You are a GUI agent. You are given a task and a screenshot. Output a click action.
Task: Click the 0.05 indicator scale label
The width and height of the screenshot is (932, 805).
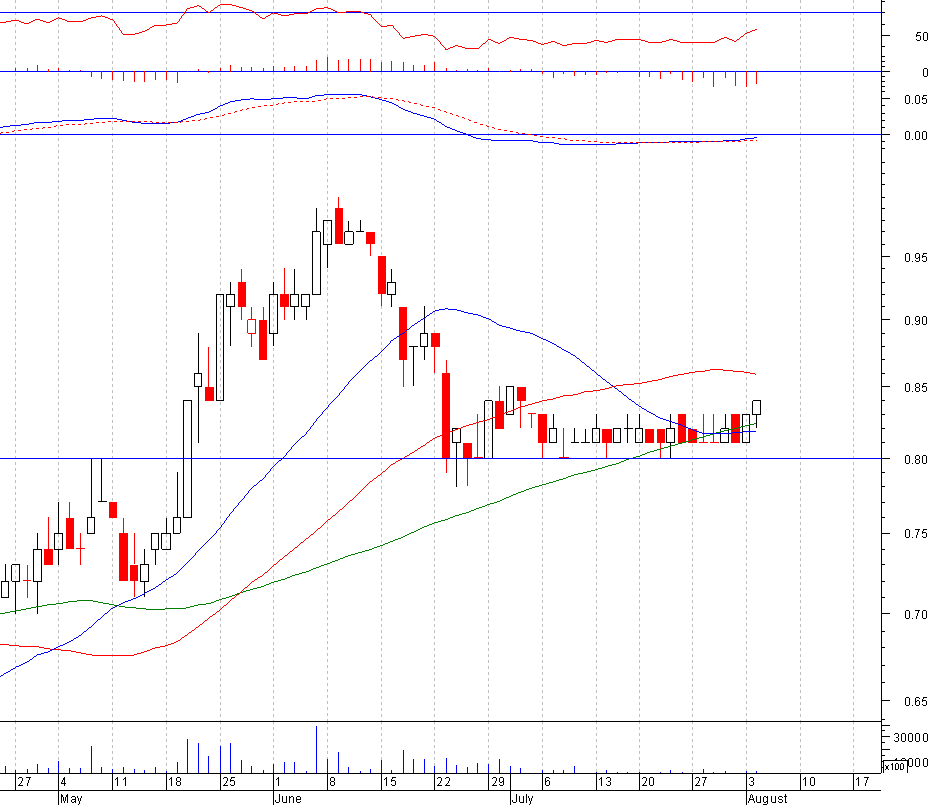(915, 99)
